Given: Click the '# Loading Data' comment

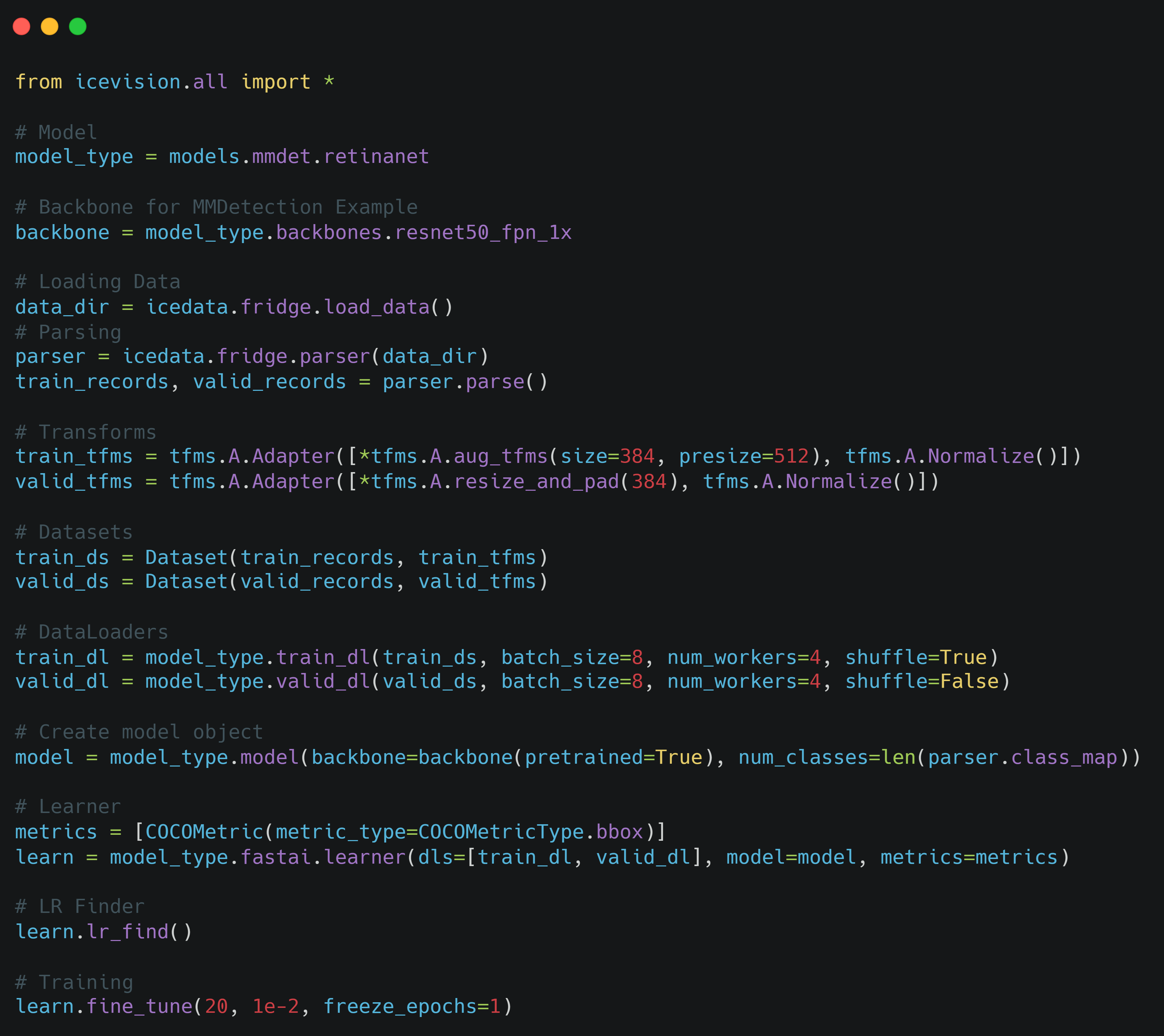Looking at the screenshot, I should tap(97, 282).
